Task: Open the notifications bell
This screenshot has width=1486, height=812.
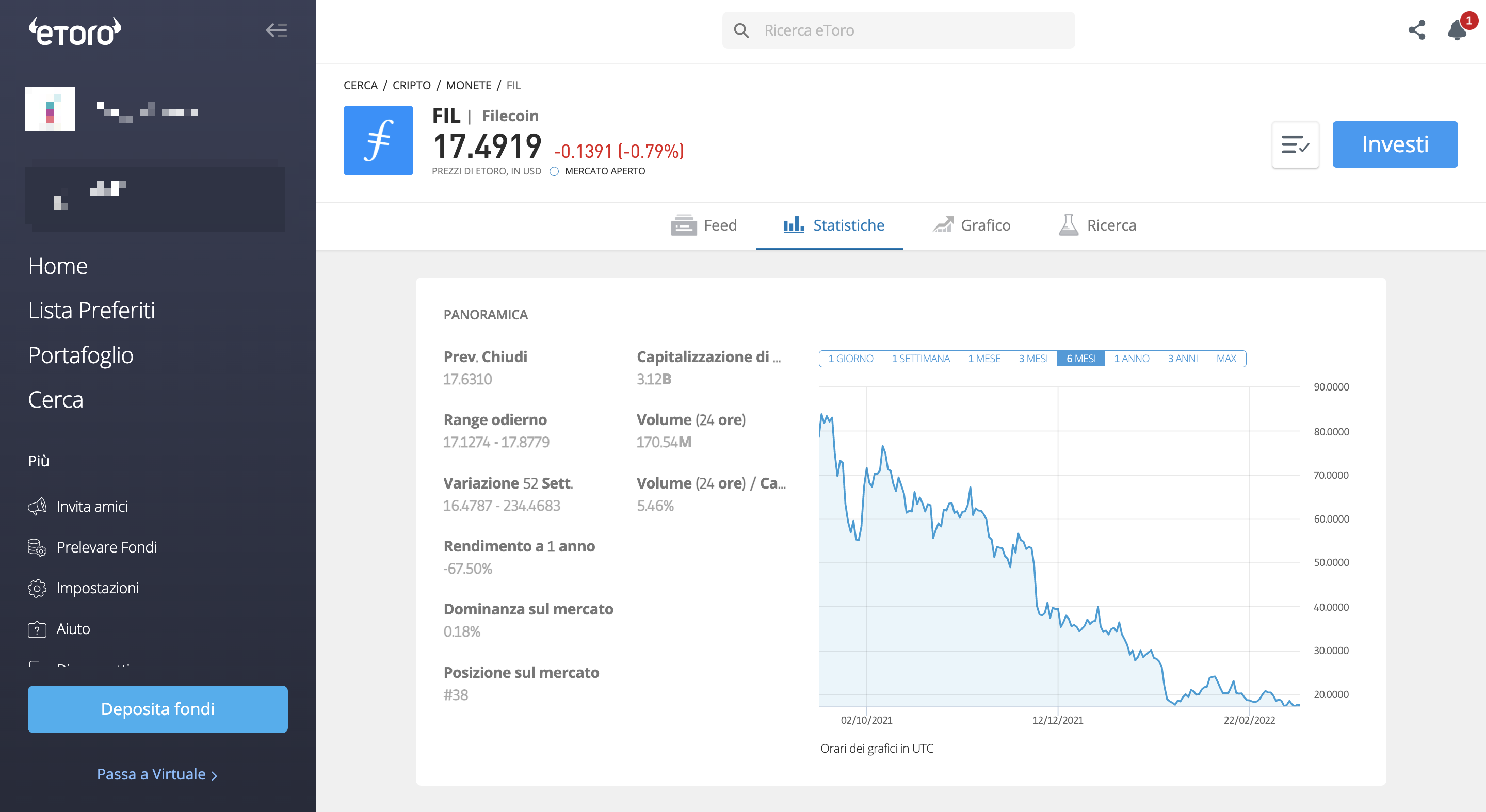Action: pyautogui.click(x=1457, y=30)
